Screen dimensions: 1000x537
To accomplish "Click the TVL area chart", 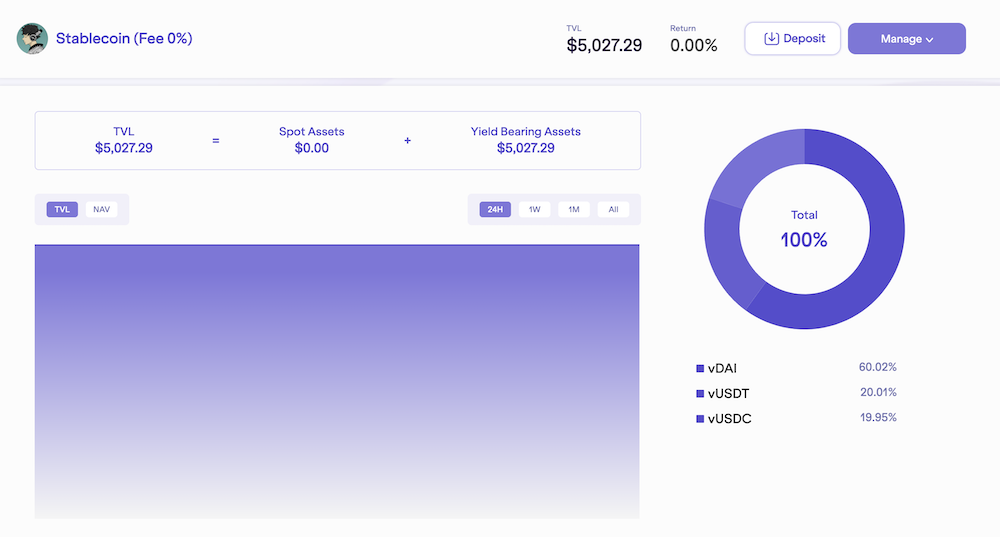I will pos(337,380).
